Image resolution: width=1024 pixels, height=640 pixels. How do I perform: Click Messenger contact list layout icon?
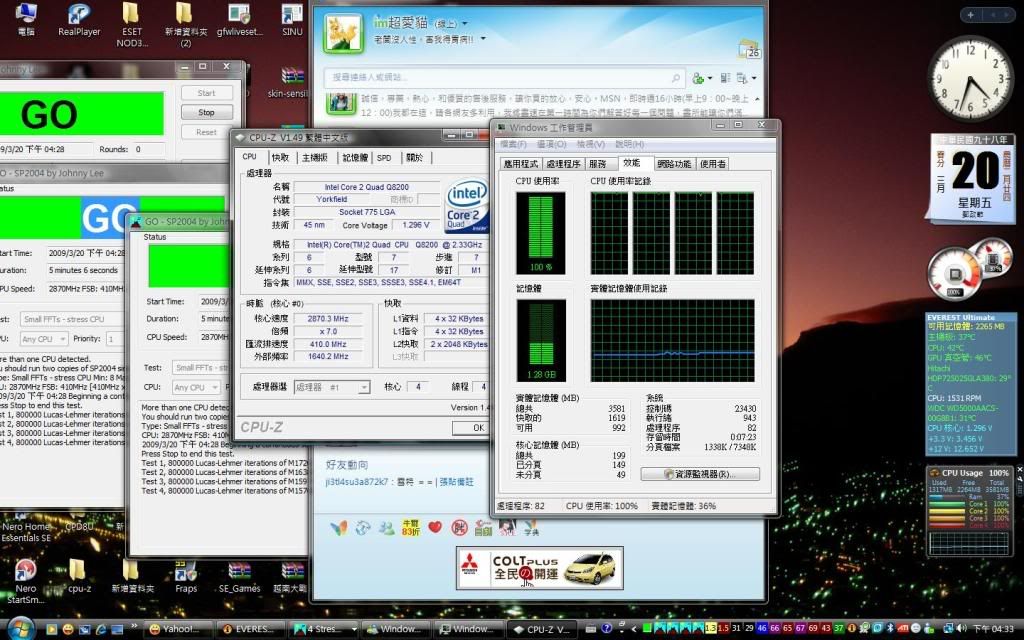[725, 78]
